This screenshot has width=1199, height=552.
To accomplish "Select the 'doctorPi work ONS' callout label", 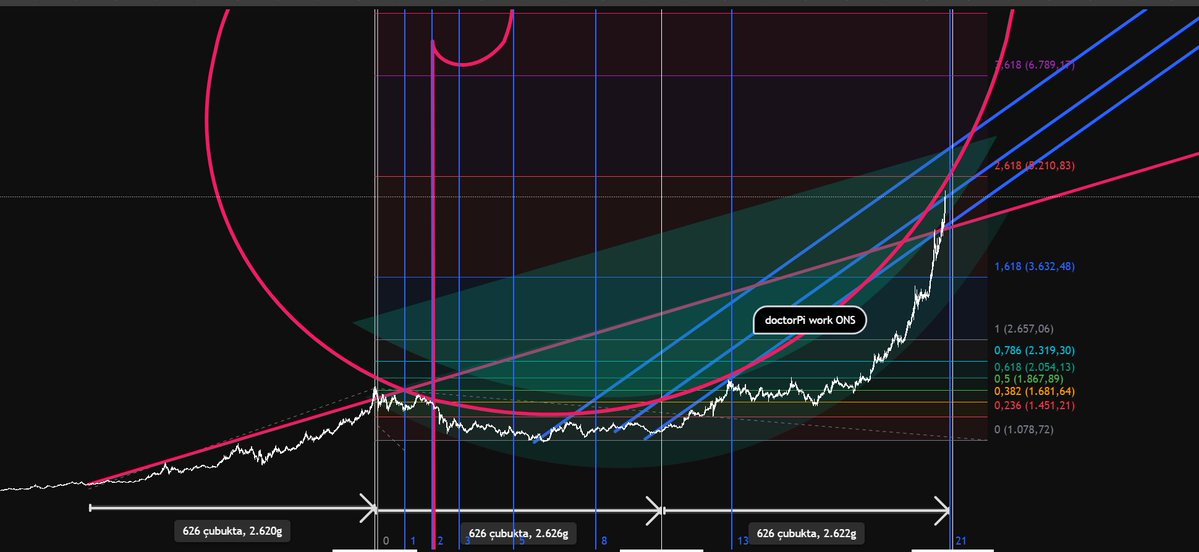I will (810, 321).
